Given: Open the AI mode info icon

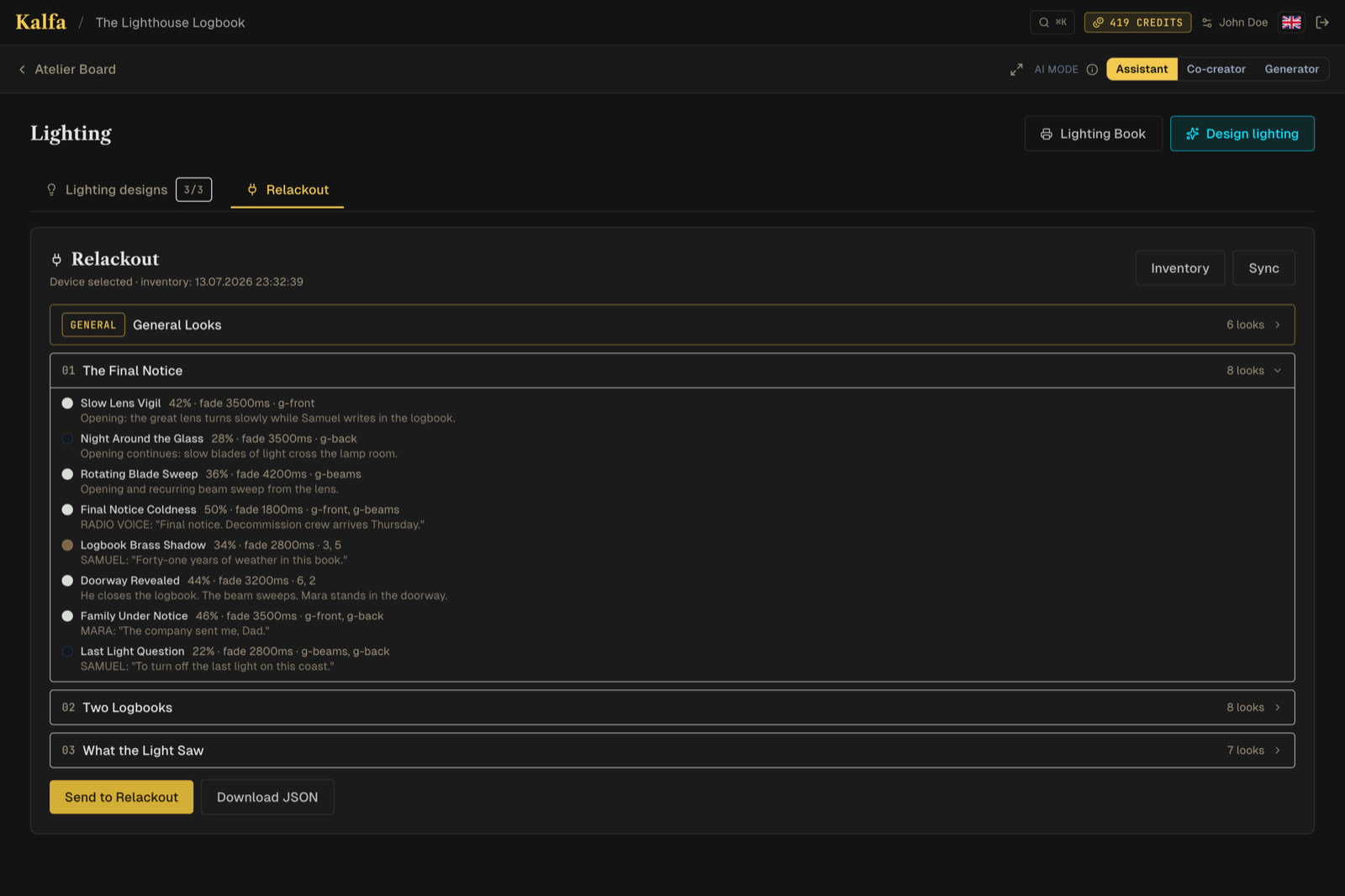Looking at the screenshot, I should (x=1092, y=70).
